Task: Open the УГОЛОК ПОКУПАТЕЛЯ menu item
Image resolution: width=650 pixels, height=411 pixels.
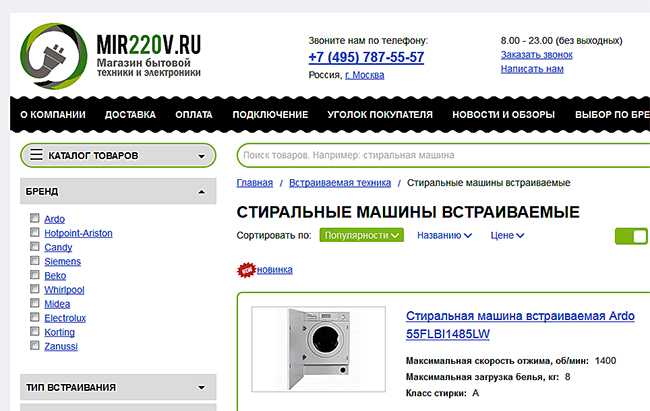Action: point(380,115)
